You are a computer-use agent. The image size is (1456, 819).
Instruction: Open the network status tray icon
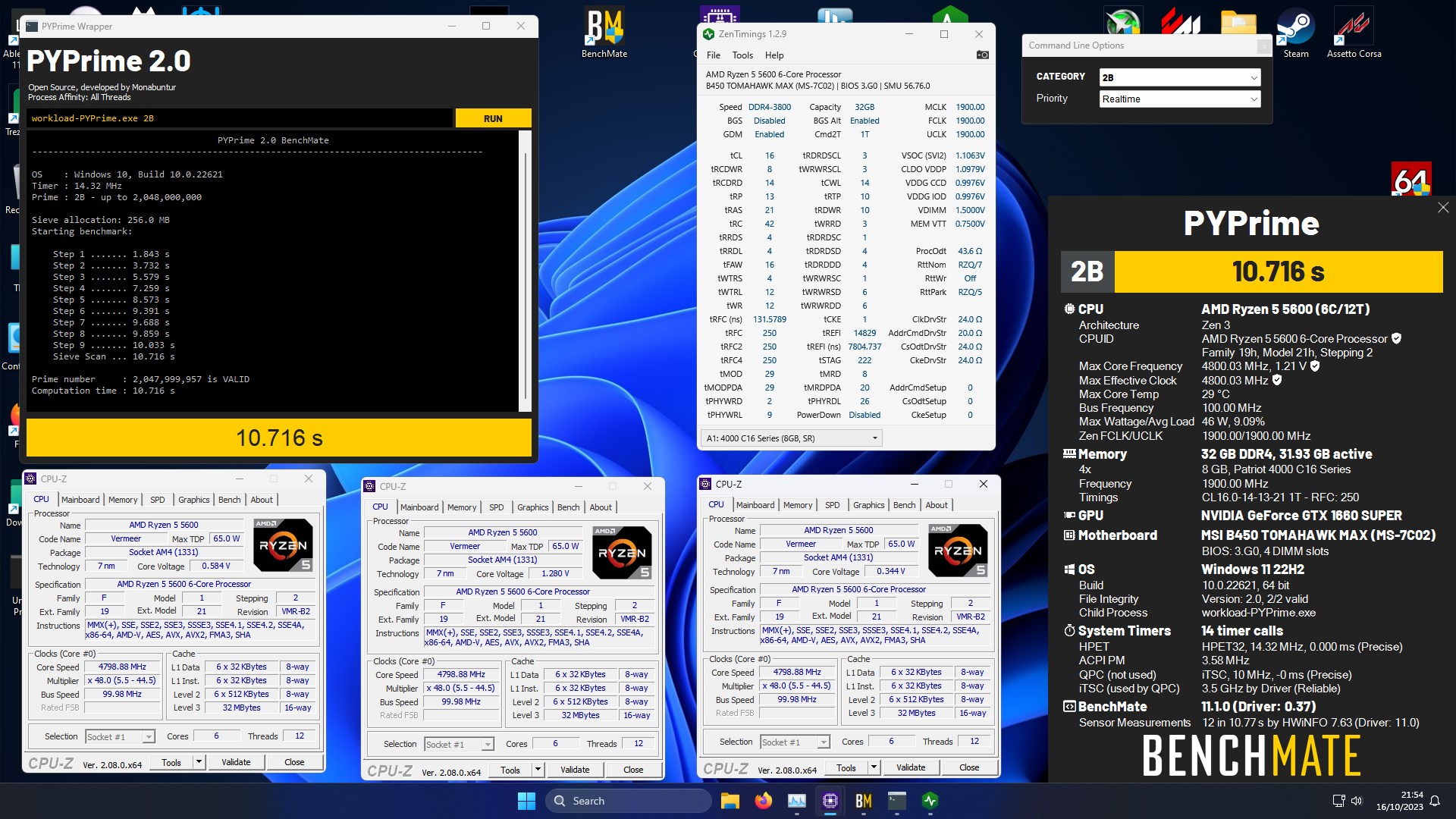pyautogui.click(x=1338, y=801)
